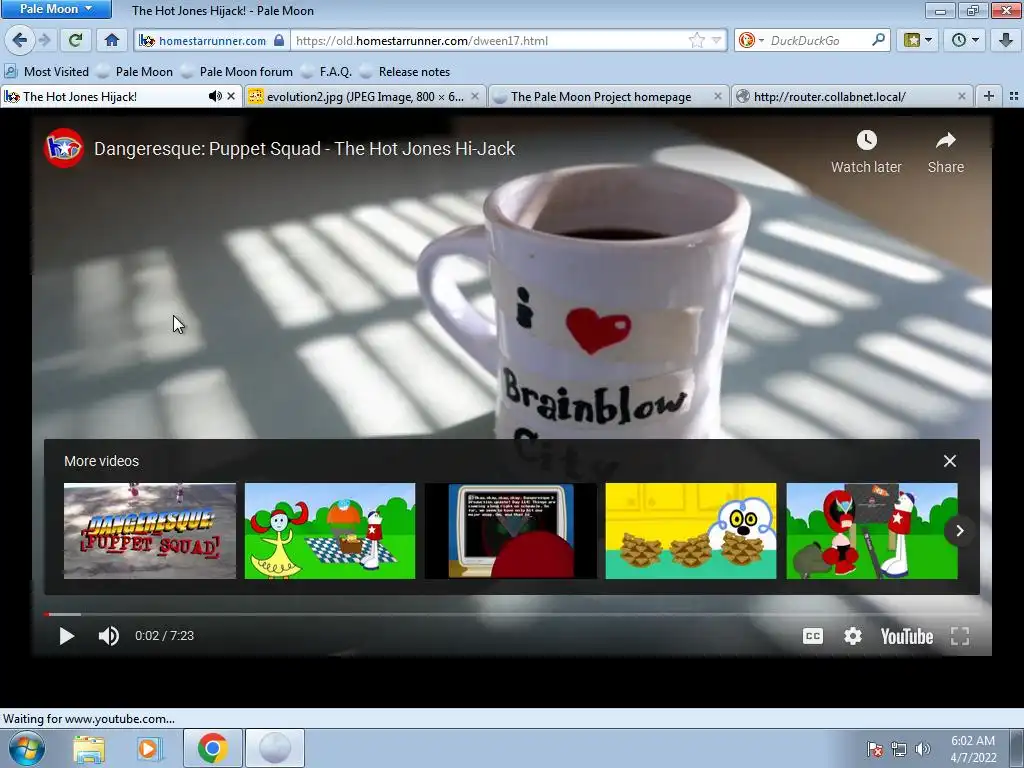
Task: Open the masked wrestler video thumbnail
Action: click(x=872, y=531)
